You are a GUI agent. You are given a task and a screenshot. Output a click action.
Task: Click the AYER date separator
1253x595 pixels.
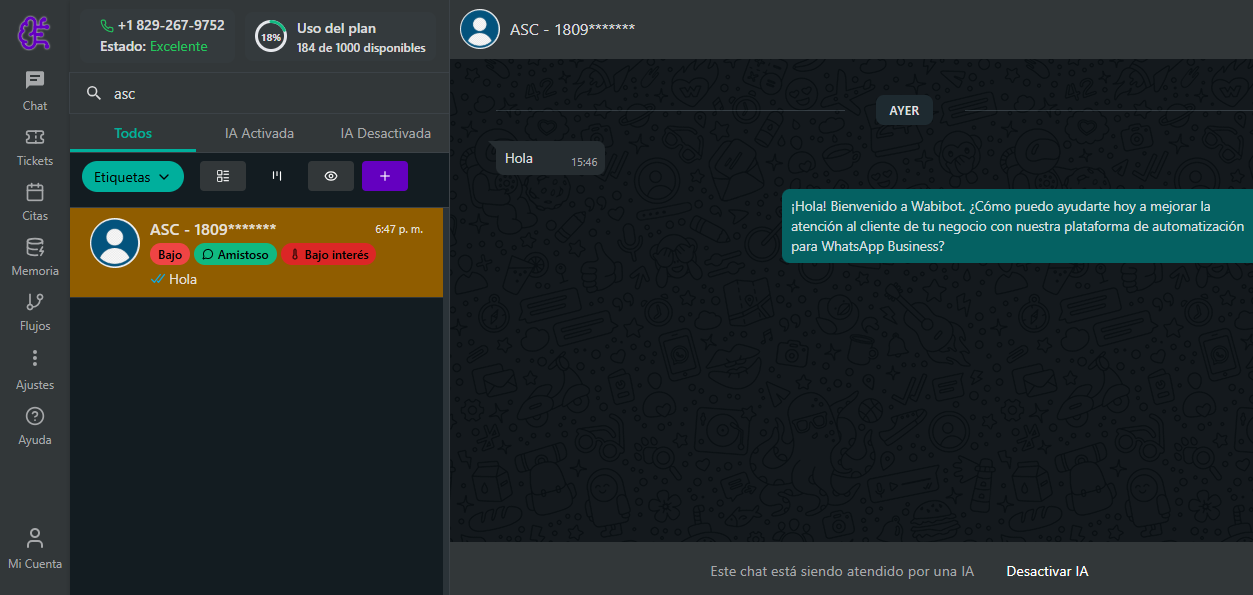click(904, 110)
